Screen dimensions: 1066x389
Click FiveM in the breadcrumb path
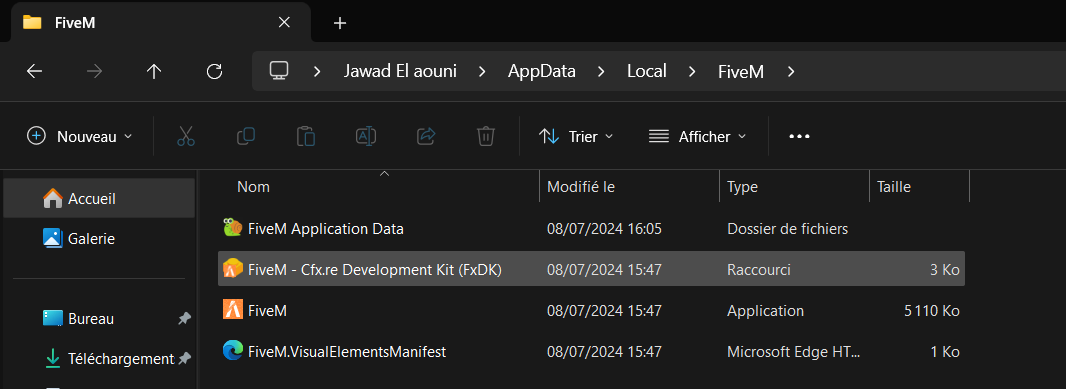(741, 71)
